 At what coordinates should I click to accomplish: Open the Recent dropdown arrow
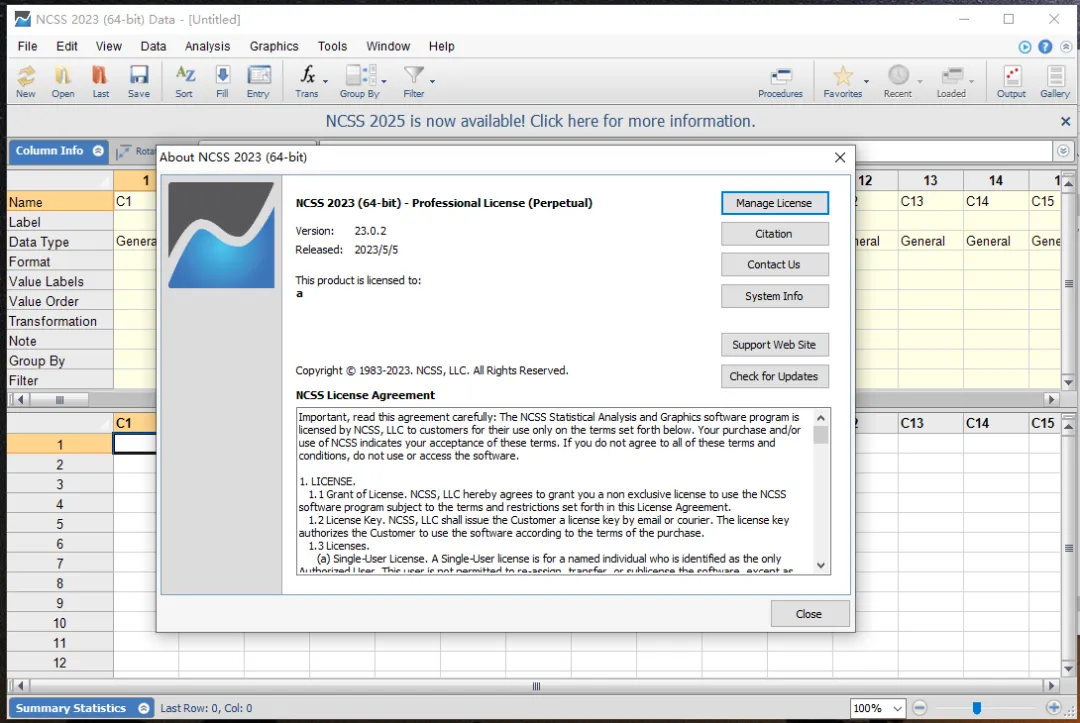coord(920,81)
